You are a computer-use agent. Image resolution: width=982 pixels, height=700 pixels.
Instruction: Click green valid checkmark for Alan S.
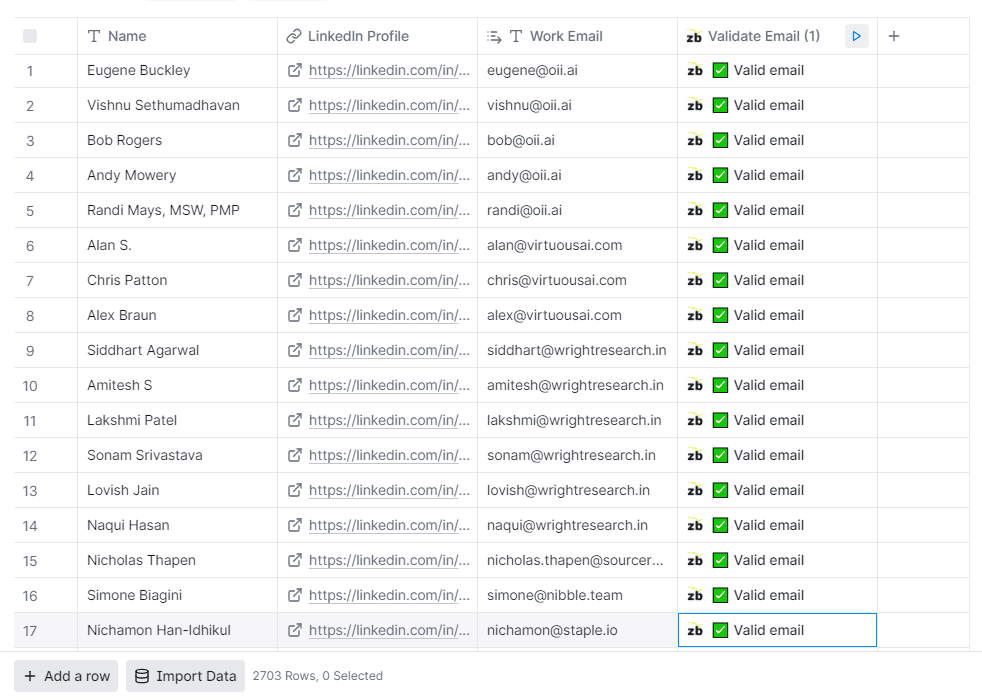(x=720, y=246)
